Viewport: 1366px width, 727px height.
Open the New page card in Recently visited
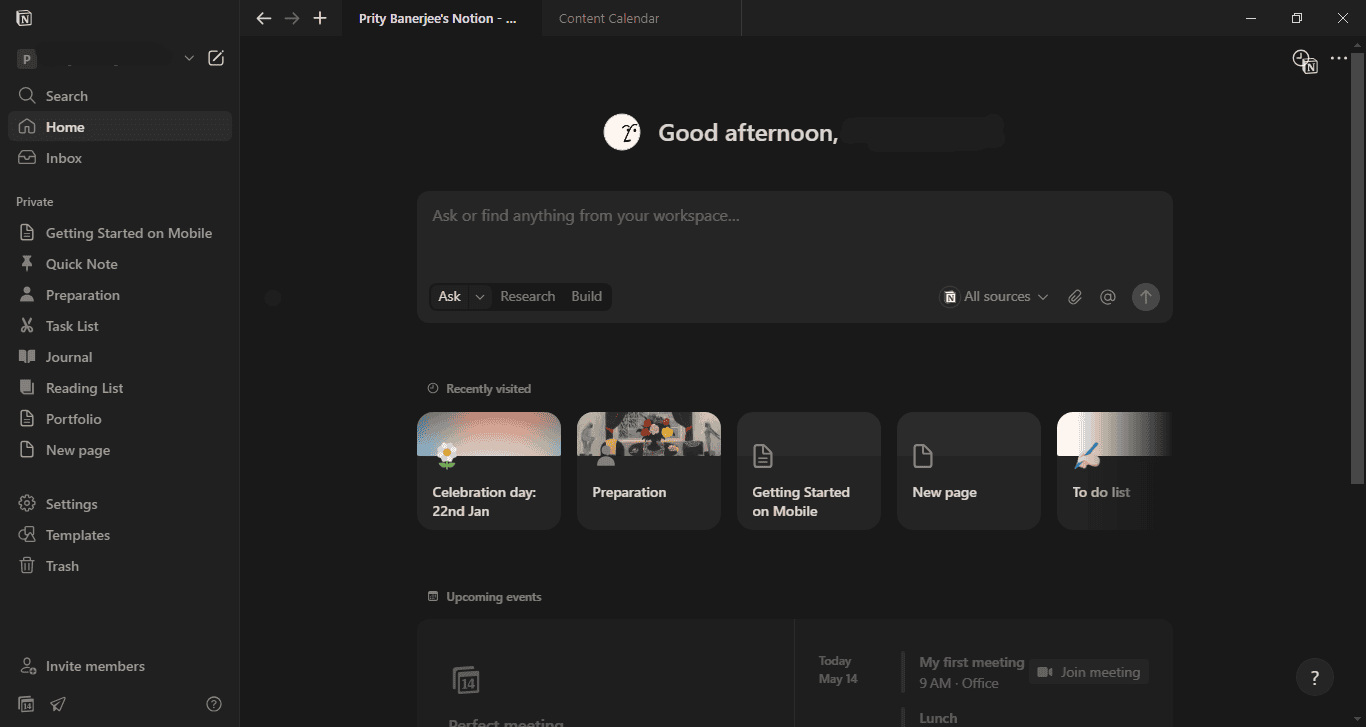click(x=969, y=471)
